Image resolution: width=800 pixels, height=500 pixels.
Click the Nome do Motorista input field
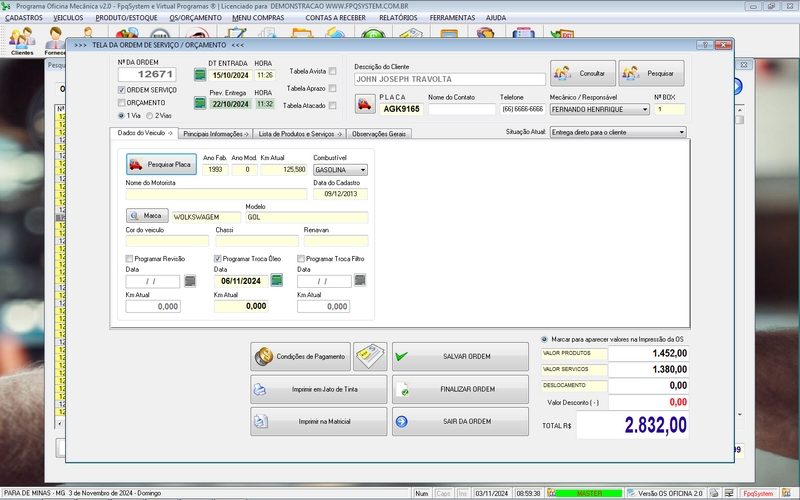pyautogui.click(x=216, y=194)
